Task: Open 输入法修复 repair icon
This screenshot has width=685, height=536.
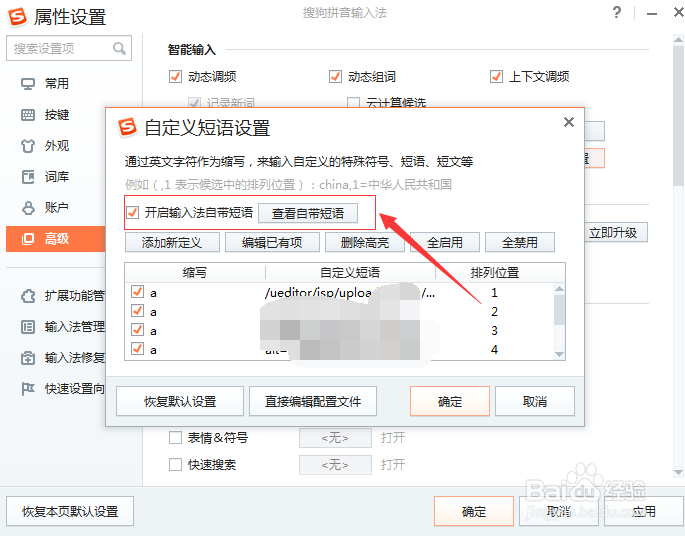Action: tap(28, 358)
